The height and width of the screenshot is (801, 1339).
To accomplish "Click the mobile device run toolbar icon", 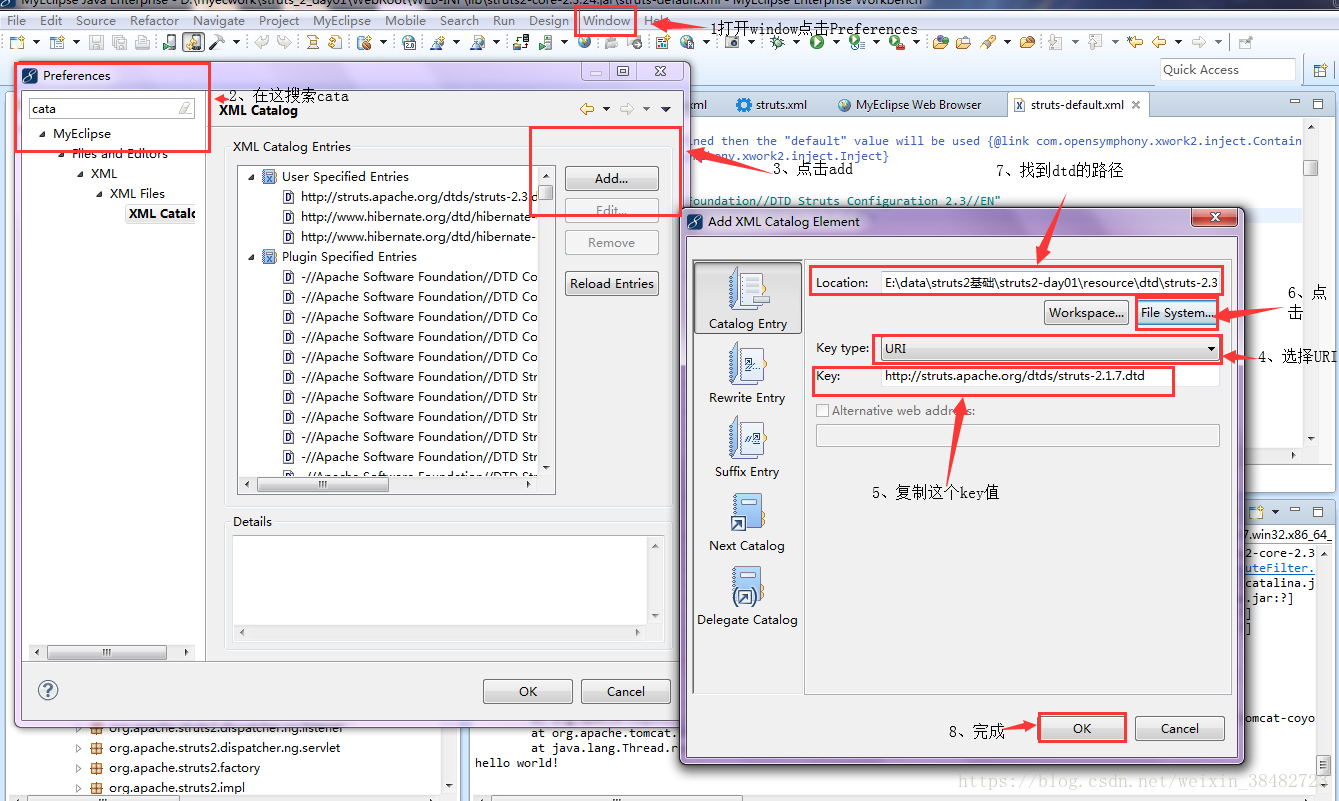I will [170, 42].
